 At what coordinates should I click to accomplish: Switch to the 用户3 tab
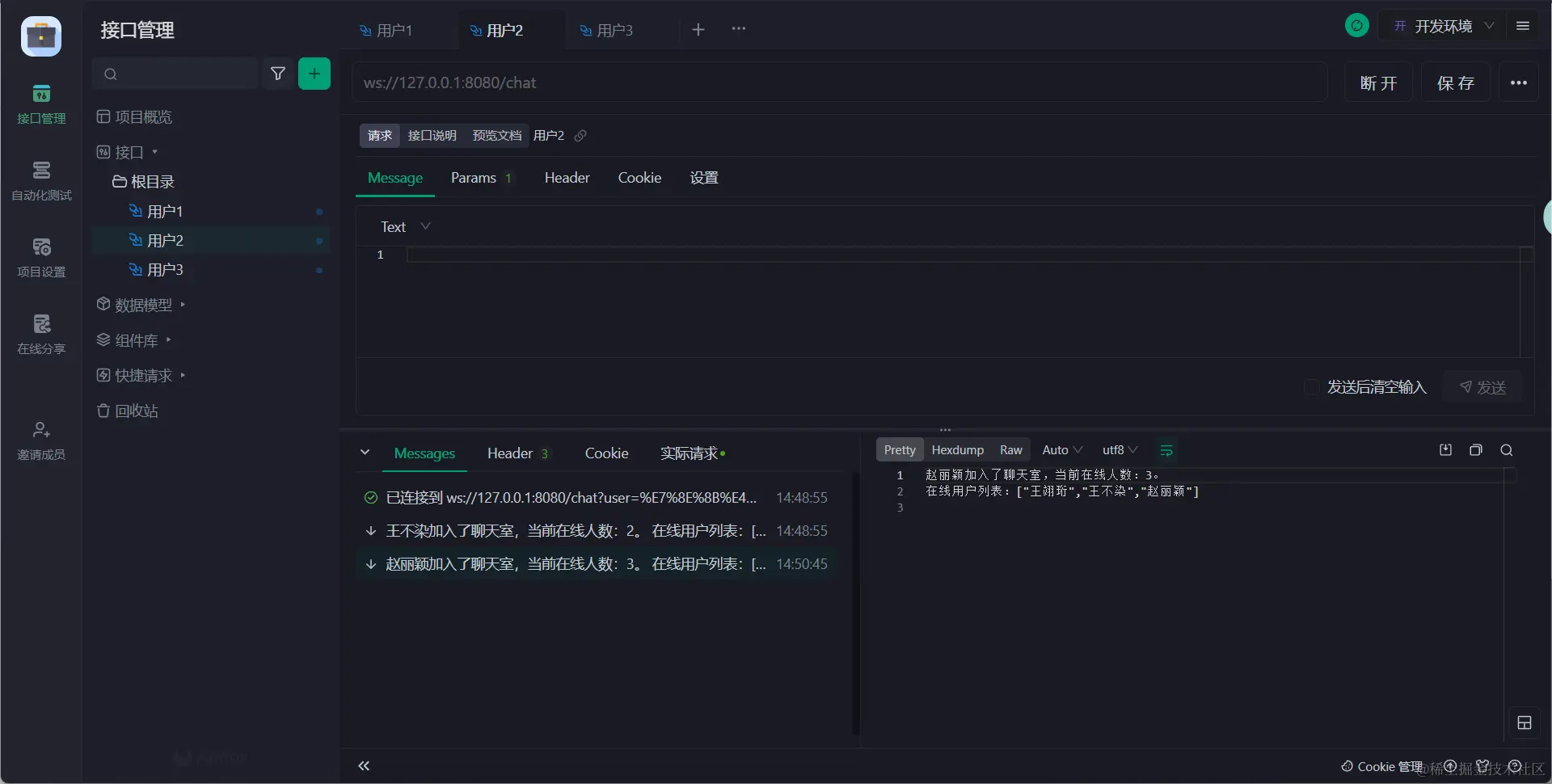click(x=608, y=31)
